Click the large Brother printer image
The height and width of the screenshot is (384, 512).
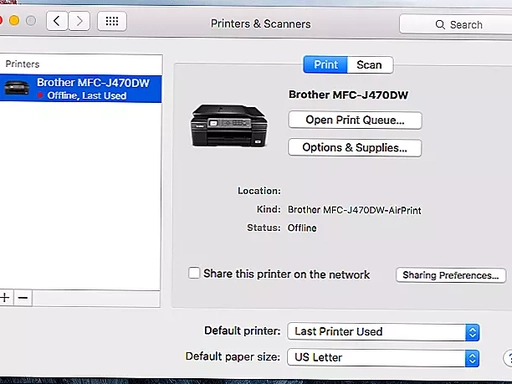pos(229,126)
